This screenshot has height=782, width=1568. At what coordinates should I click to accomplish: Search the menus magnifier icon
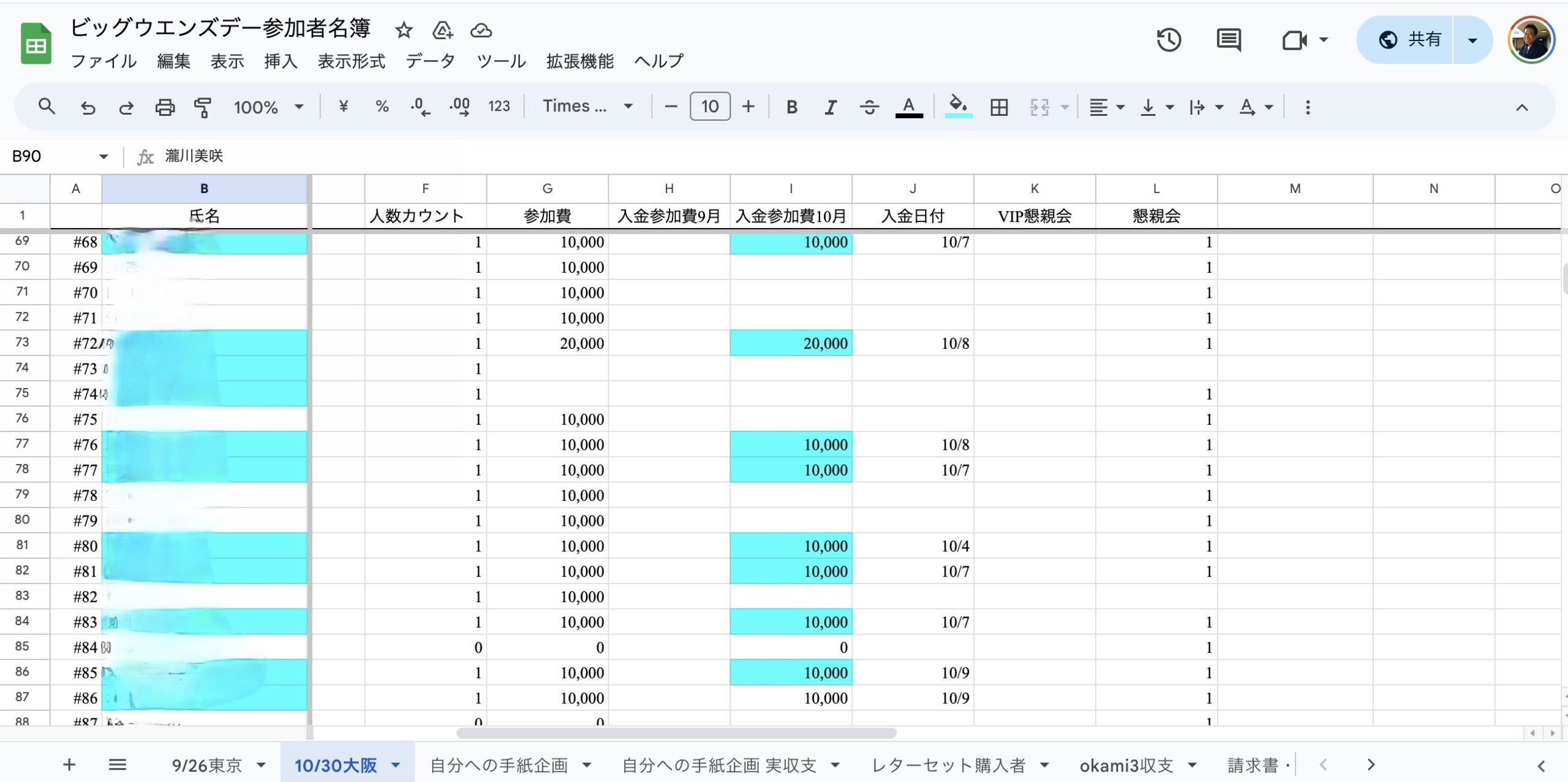pos(47,107)
